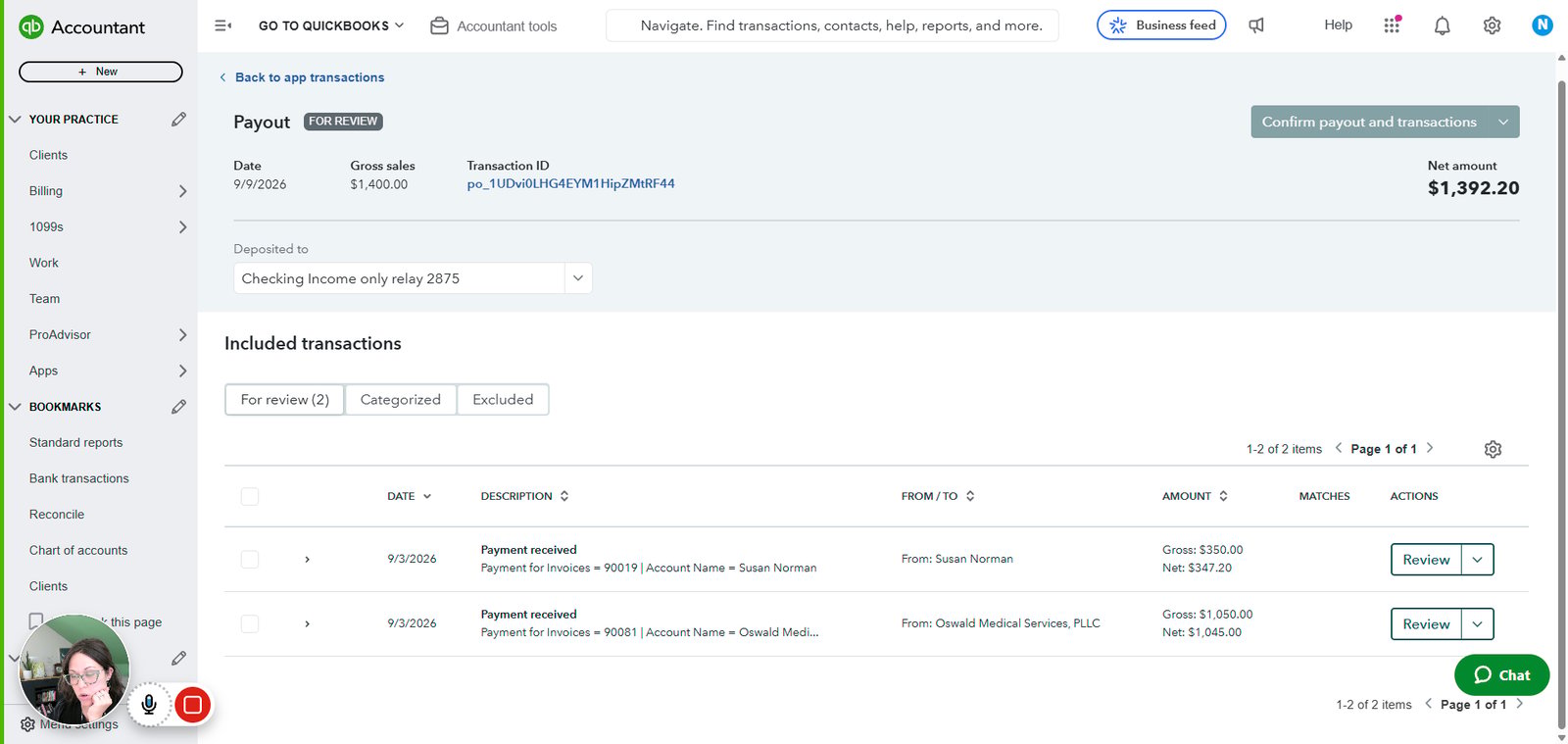Open the Accountant tools briefcase icon
The image size is (1568, 744).
[x=440, y=25]
